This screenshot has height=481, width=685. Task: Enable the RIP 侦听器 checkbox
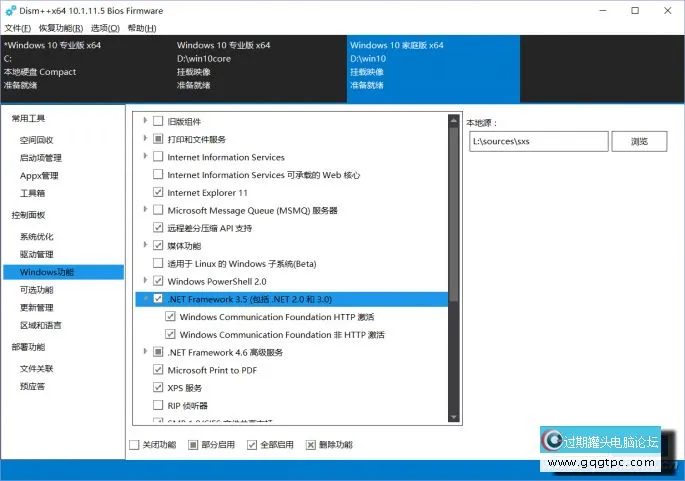coord(158,405)
